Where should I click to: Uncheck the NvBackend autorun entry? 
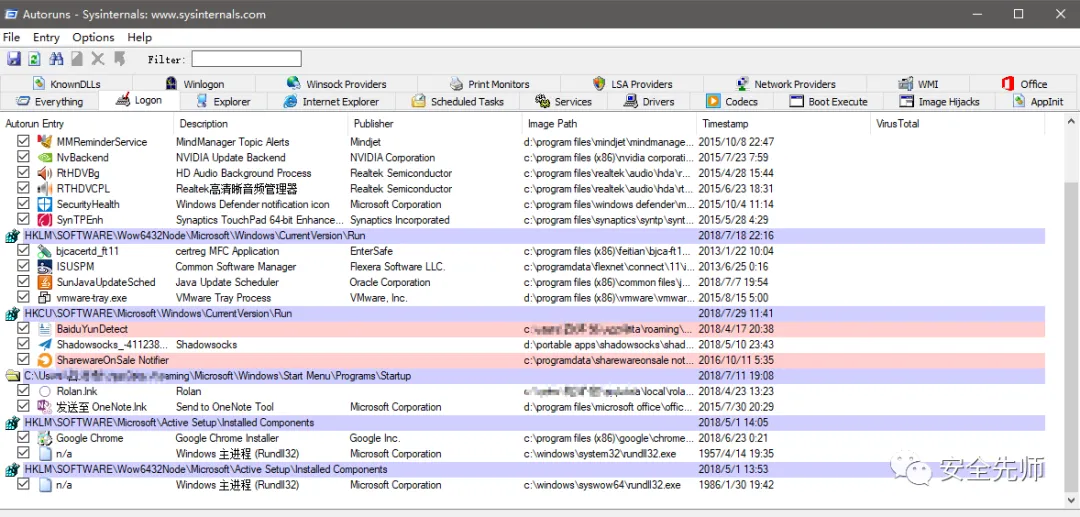pyautogui.click(x=23, y=158)
